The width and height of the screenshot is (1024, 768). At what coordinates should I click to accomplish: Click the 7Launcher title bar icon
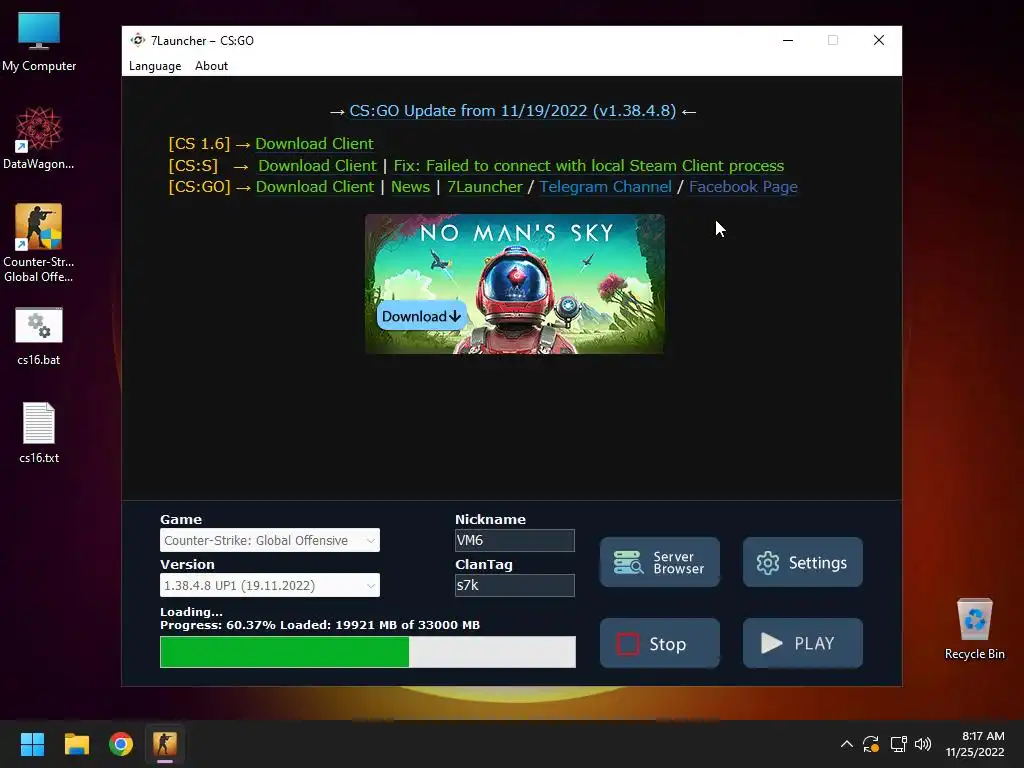tap(137, 40)
